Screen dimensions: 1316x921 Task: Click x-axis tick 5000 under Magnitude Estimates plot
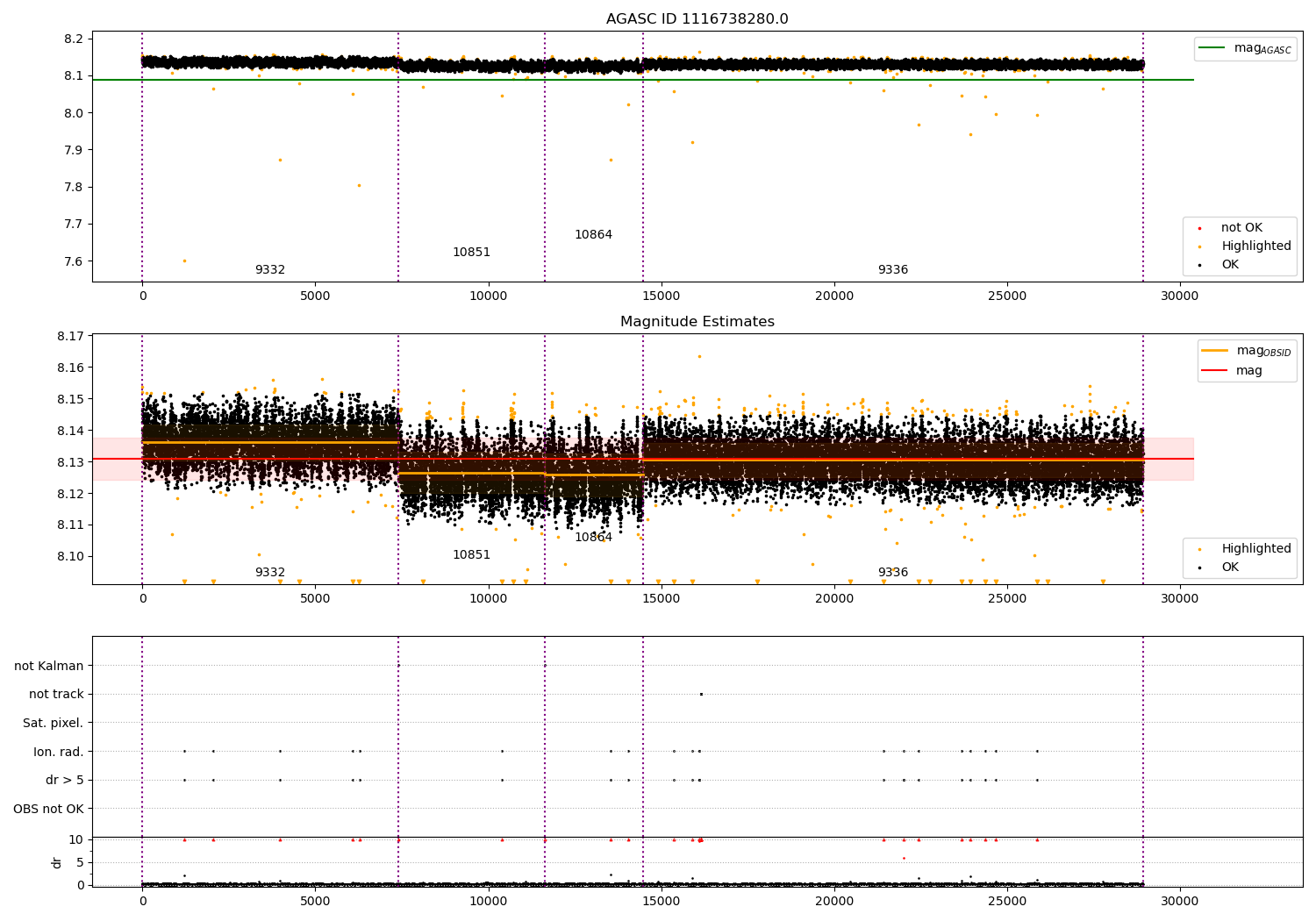315,599
